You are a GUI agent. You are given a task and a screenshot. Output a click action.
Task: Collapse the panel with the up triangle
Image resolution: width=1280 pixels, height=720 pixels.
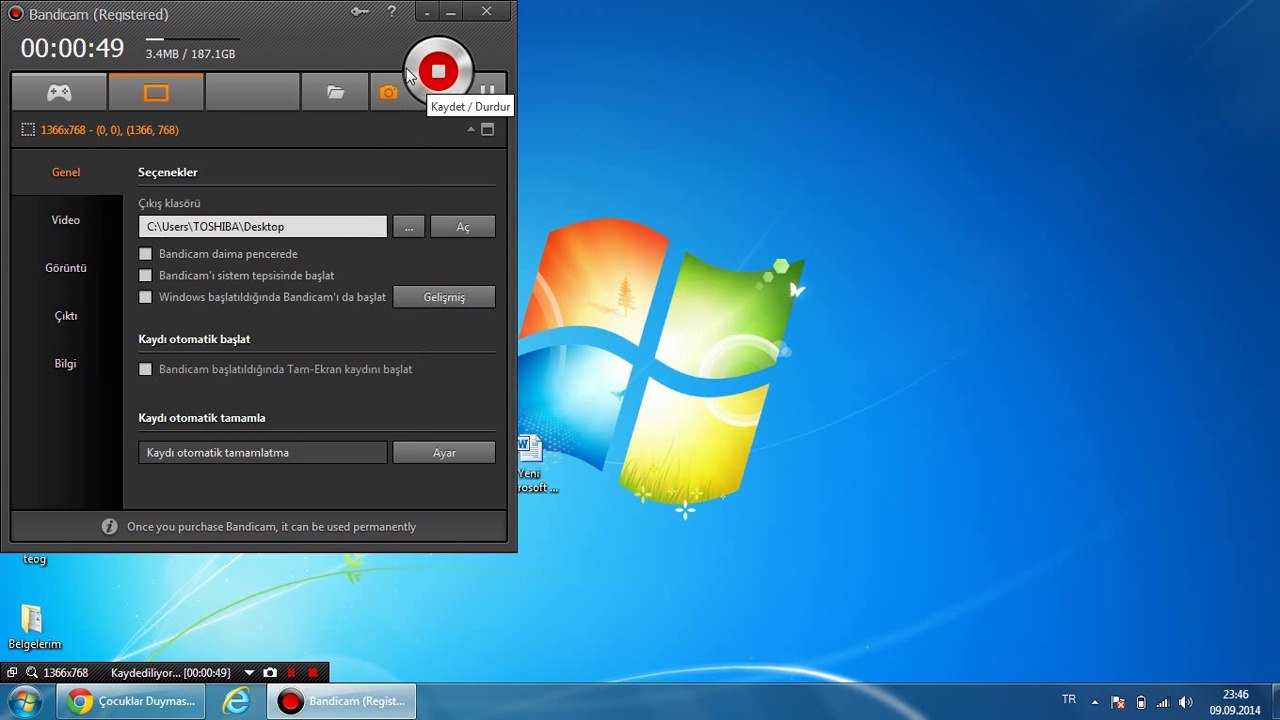click(x=470, y=130)
